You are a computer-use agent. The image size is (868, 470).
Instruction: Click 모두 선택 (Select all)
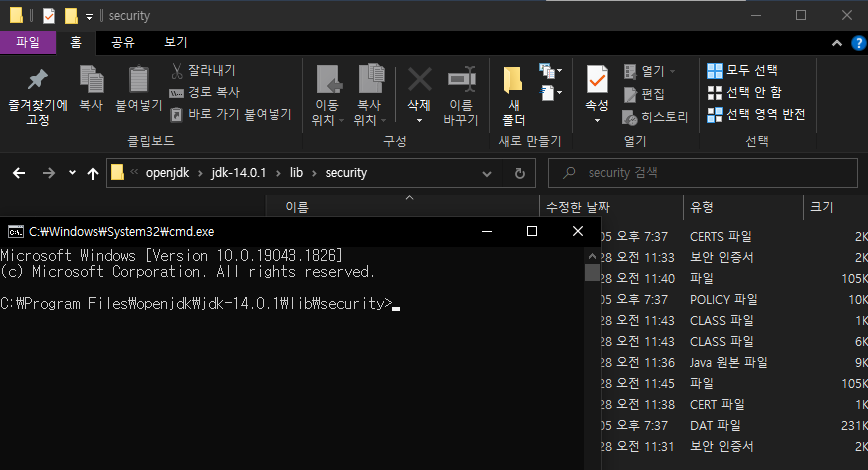pyautogui.click(x=742, y=70)
